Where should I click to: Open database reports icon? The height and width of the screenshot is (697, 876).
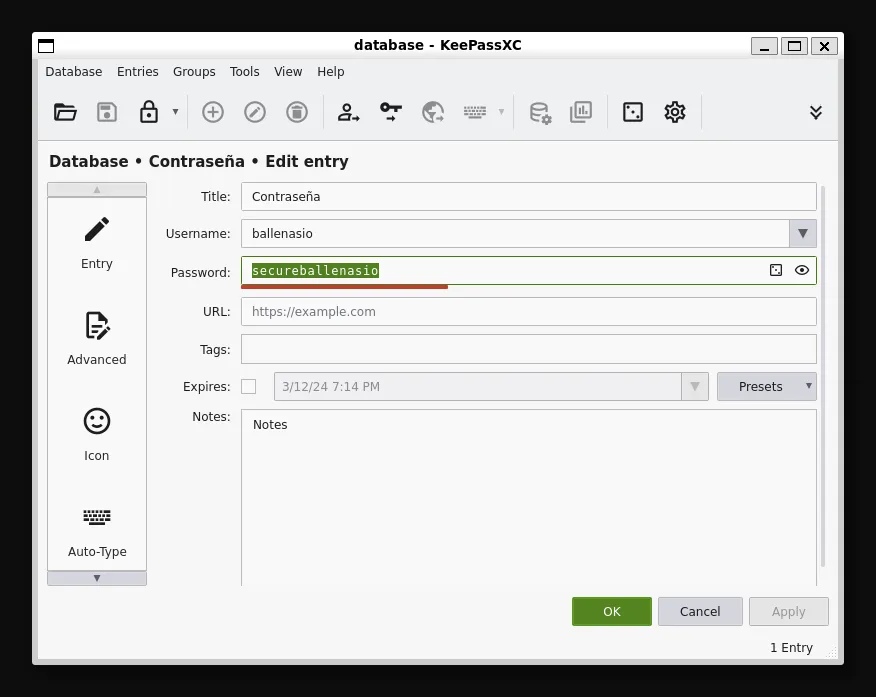coord(581,112)
